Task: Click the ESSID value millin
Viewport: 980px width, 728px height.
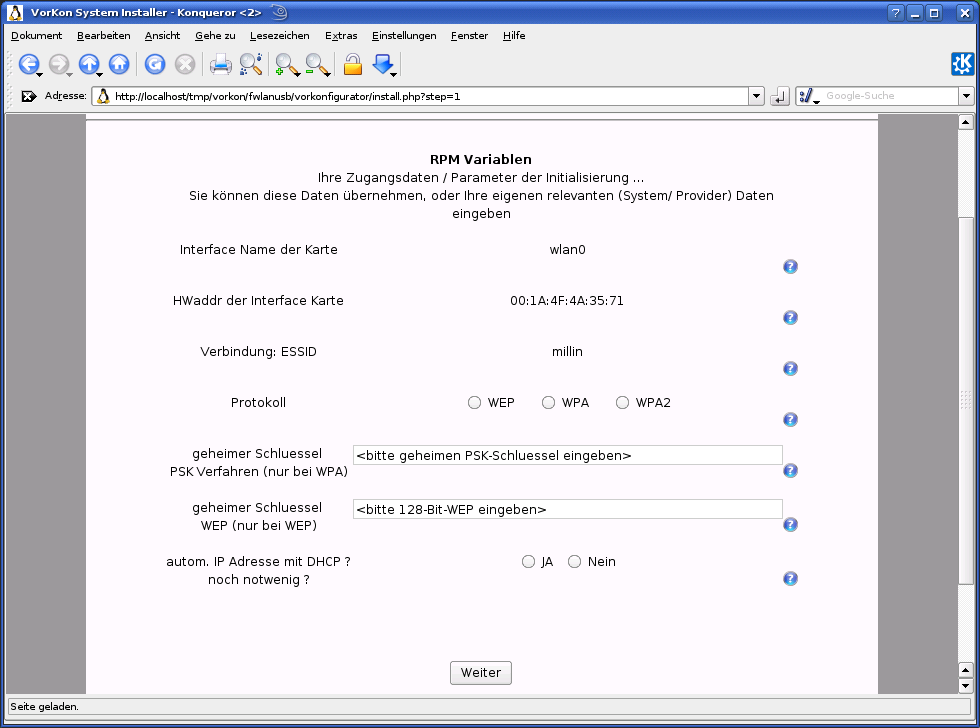Action: [568, 352]
